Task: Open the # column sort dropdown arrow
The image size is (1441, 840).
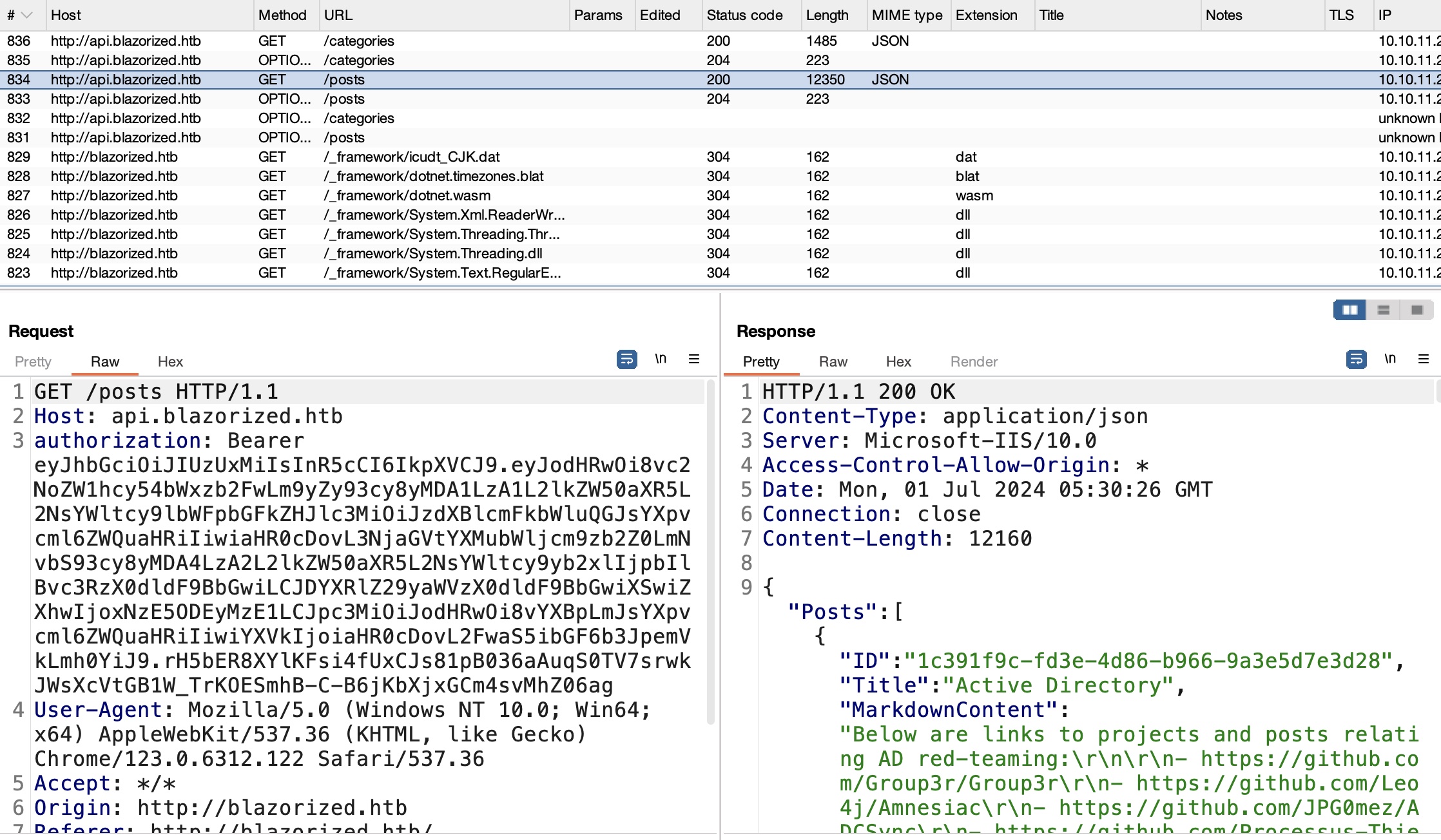Action: pos(27,15)
